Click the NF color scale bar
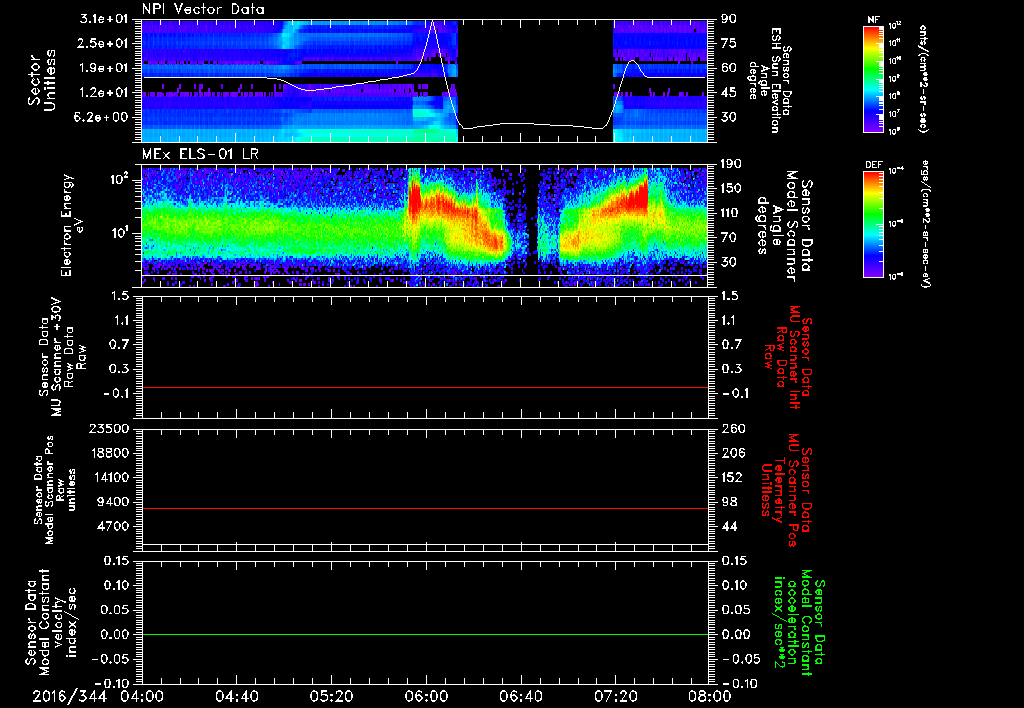 coord(873,78)
